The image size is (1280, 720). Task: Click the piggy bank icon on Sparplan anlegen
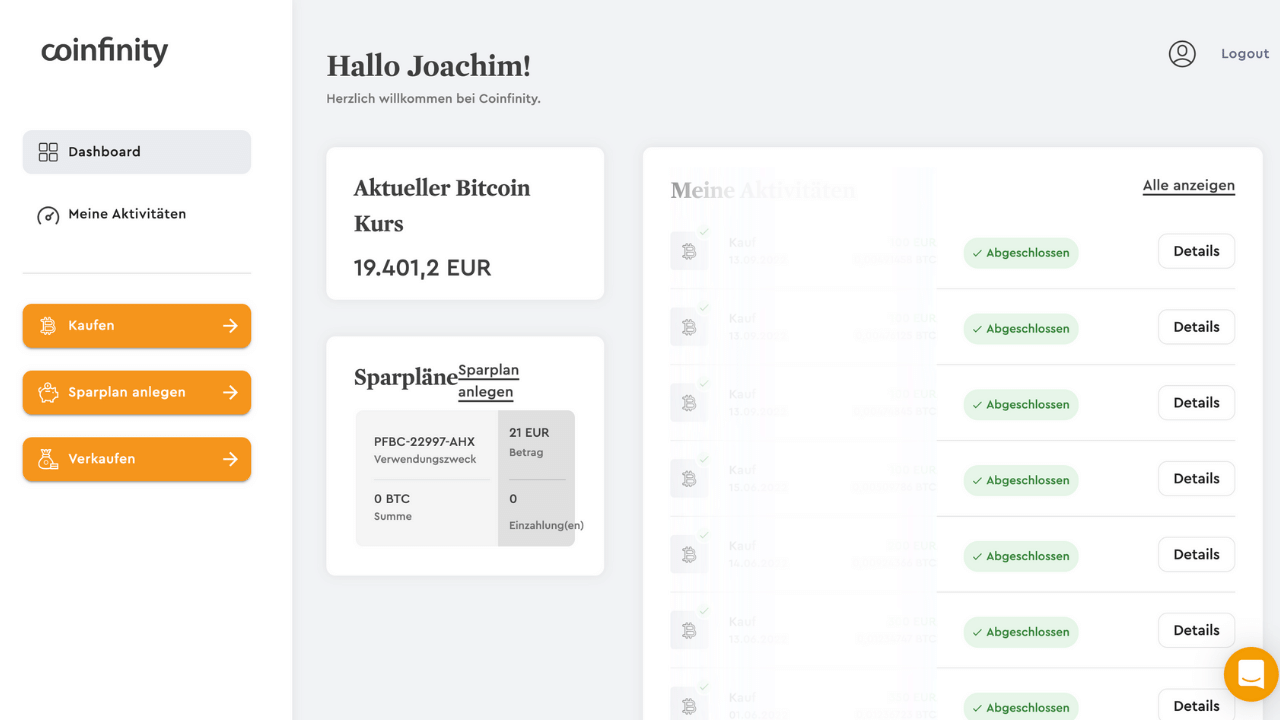pyautogui.click(x=48, y=393)
